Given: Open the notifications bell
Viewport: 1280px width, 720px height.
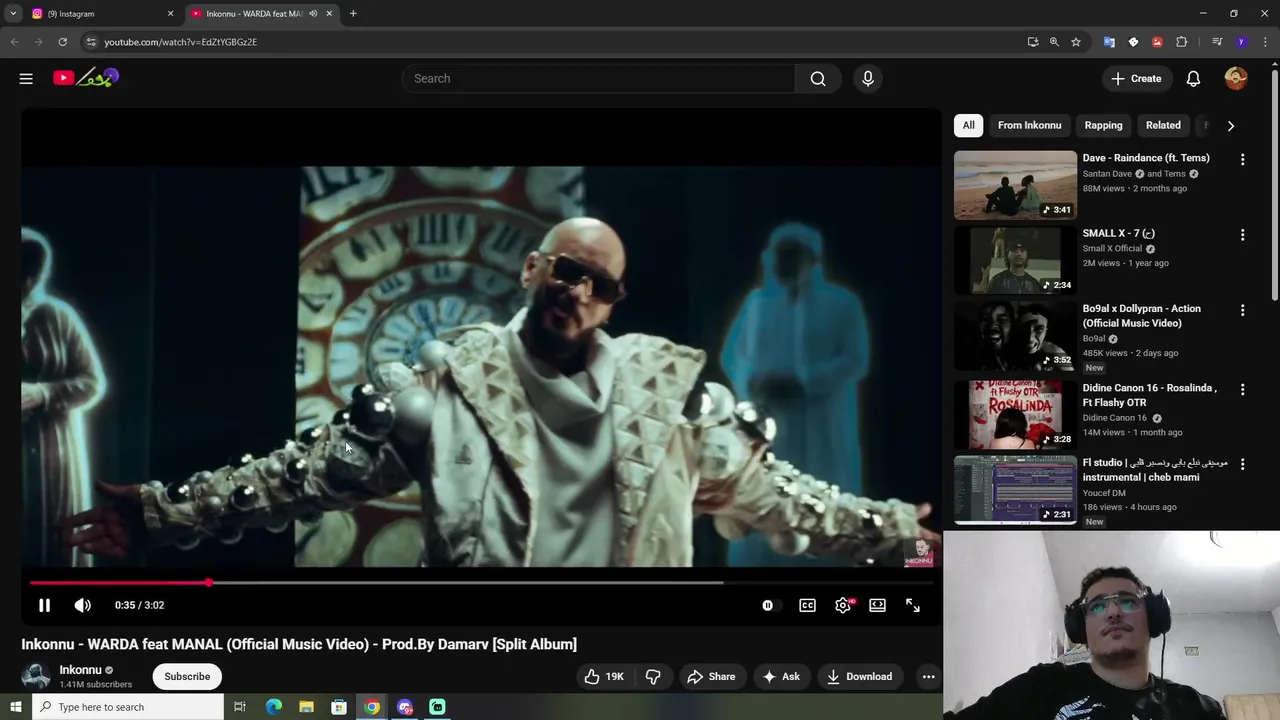Looking at the screenshot, I should pos(1193,78).
